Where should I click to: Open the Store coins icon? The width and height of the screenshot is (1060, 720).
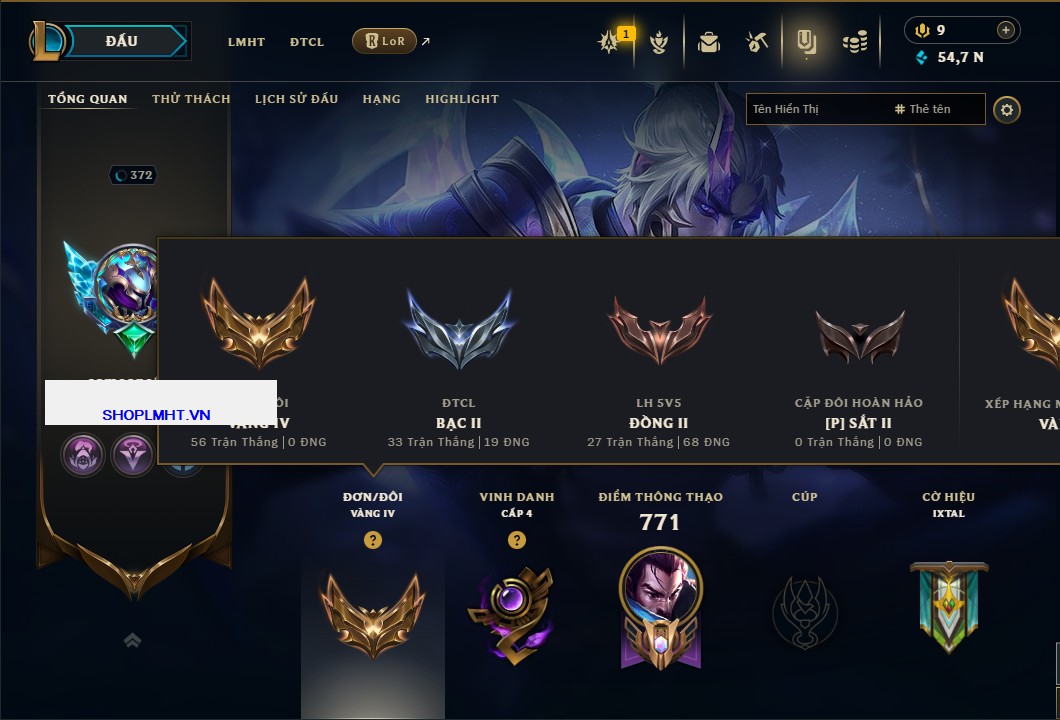855,42
